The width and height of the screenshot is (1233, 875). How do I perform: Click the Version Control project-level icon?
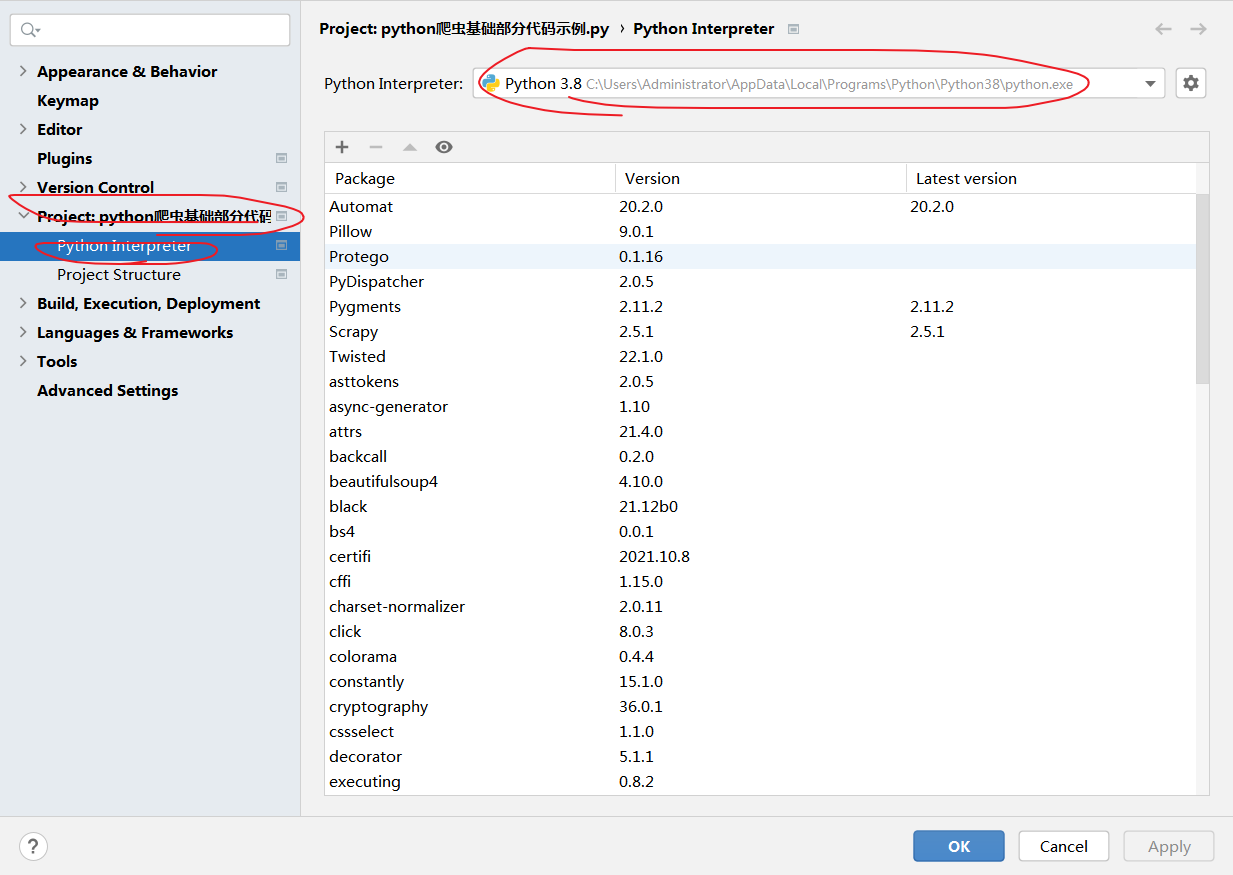coord(281,187)
